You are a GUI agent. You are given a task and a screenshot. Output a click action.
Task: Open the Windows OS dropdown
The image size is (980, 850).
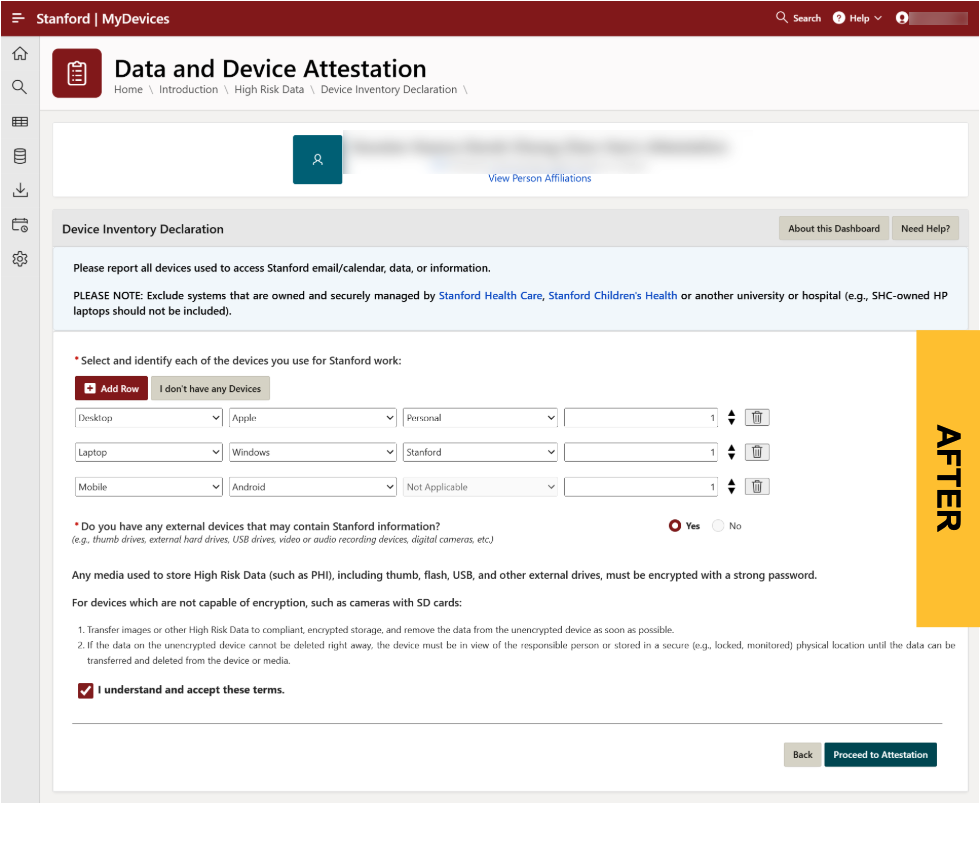click(x=312, y=452)
